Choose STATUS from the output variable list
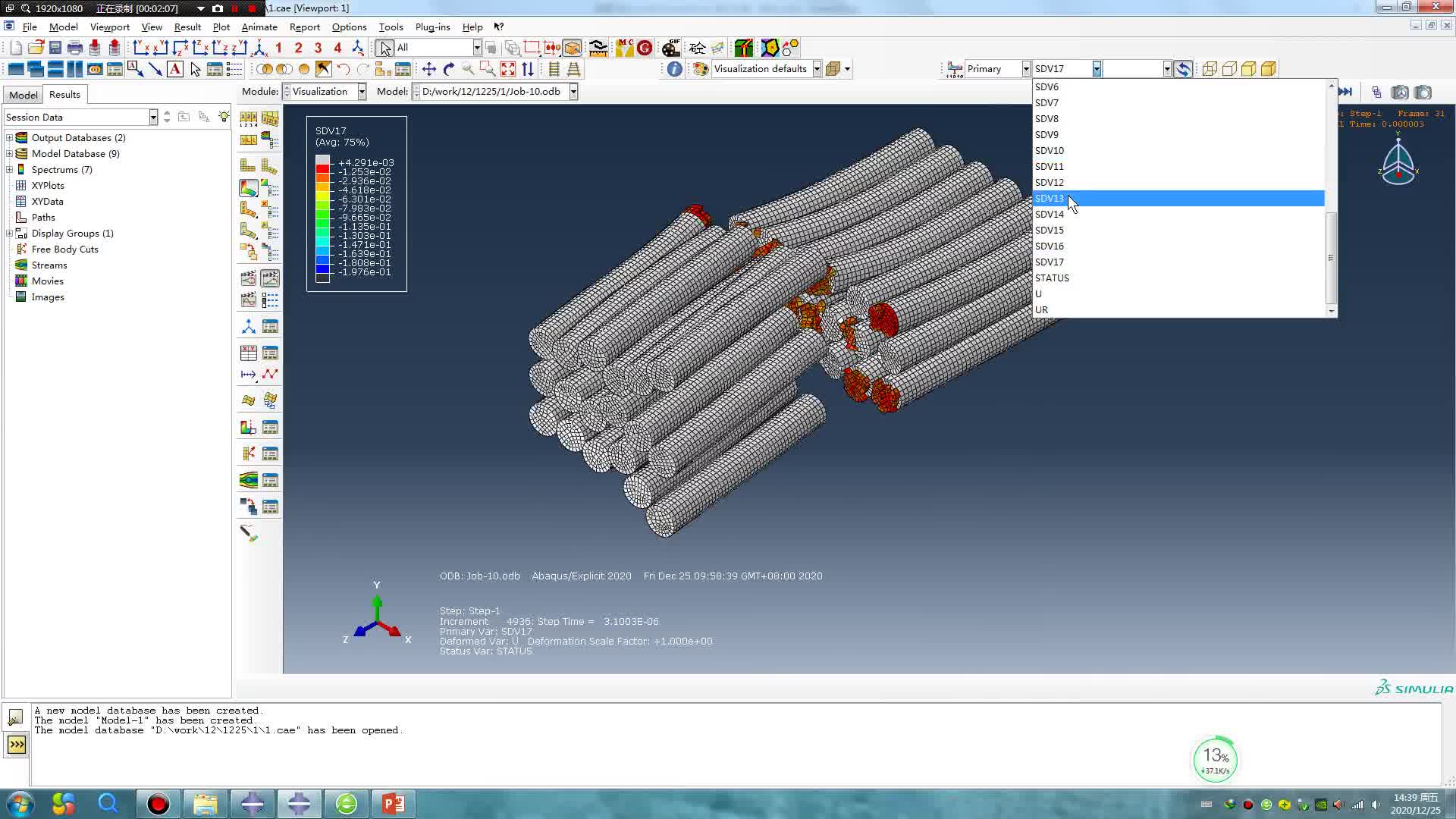This screenshot has height=819, width=1456. pos(1178,278)
